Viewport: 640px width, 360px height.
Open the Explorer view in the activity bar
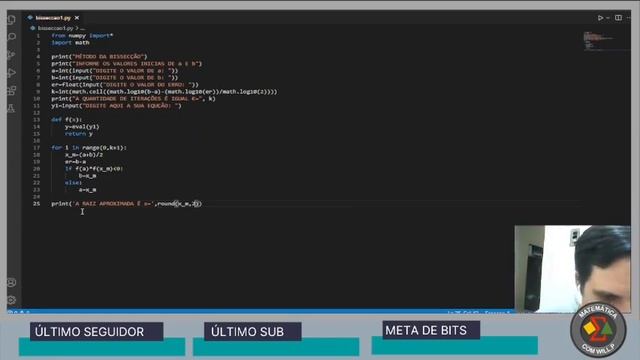(11, 19)
